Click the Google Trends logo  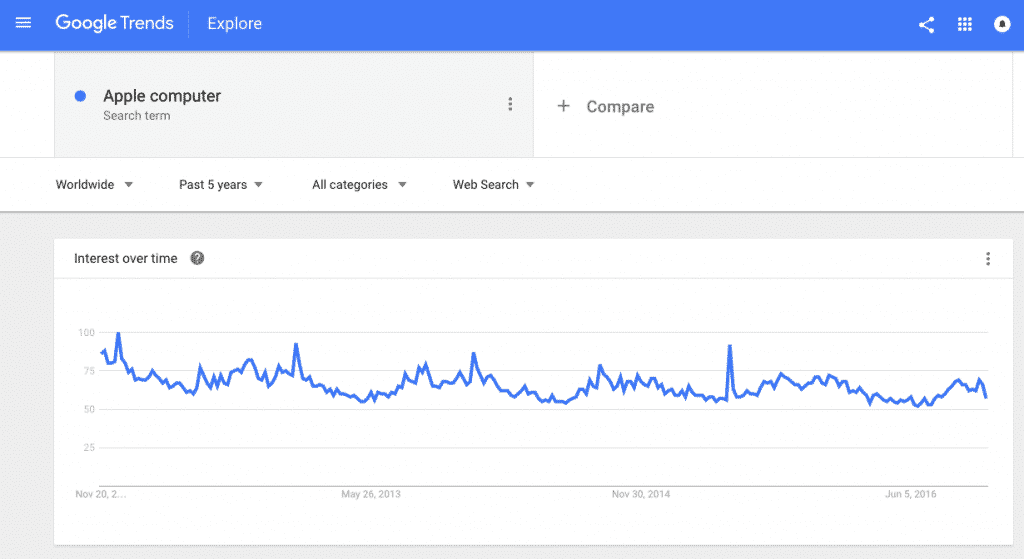114,23
